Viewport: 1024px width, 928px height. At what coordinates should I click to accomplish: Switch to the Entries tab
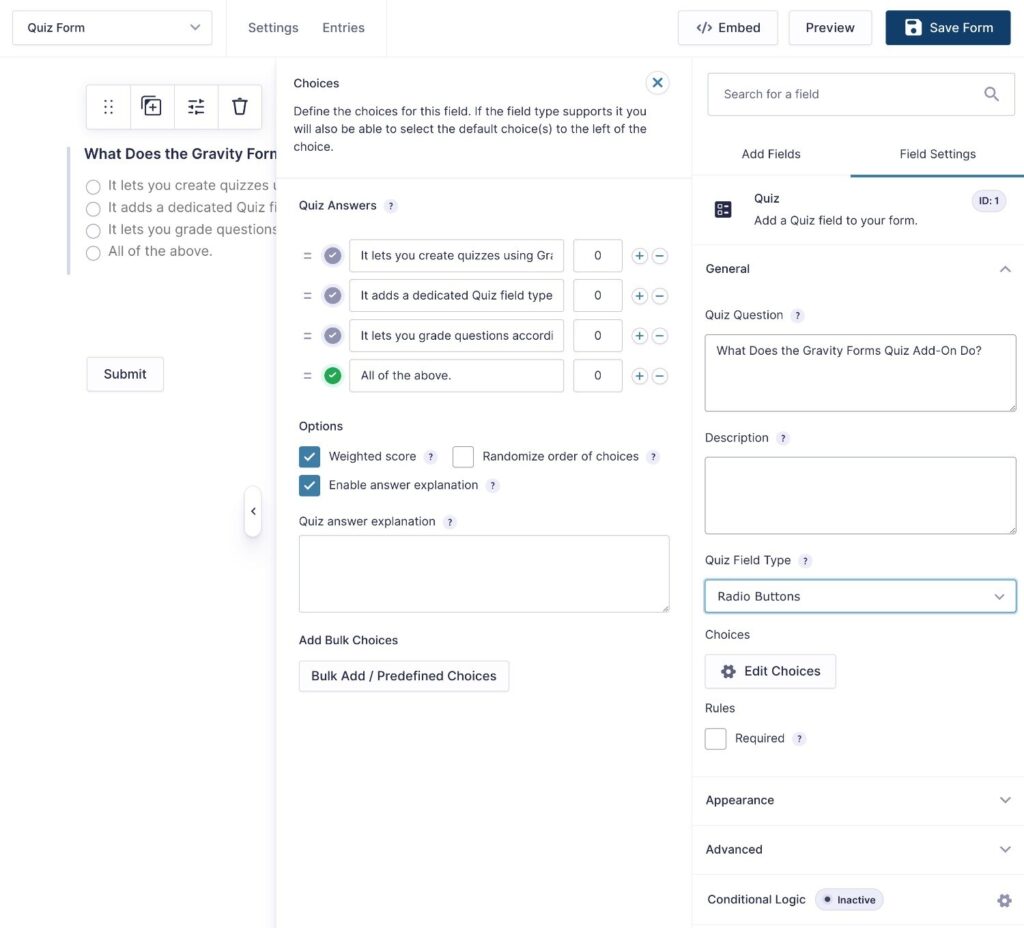click(343, 27)
